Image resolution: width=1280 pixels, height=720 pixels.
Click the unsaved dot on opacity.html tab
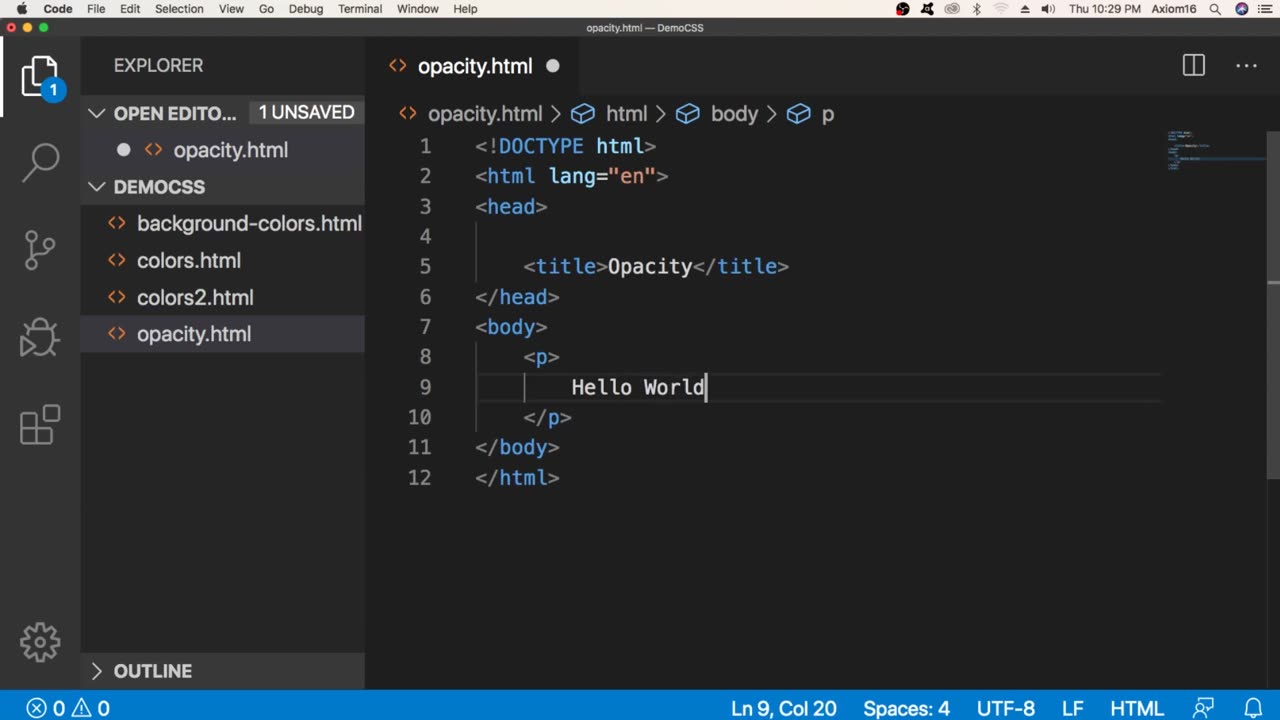click(553, 66)
